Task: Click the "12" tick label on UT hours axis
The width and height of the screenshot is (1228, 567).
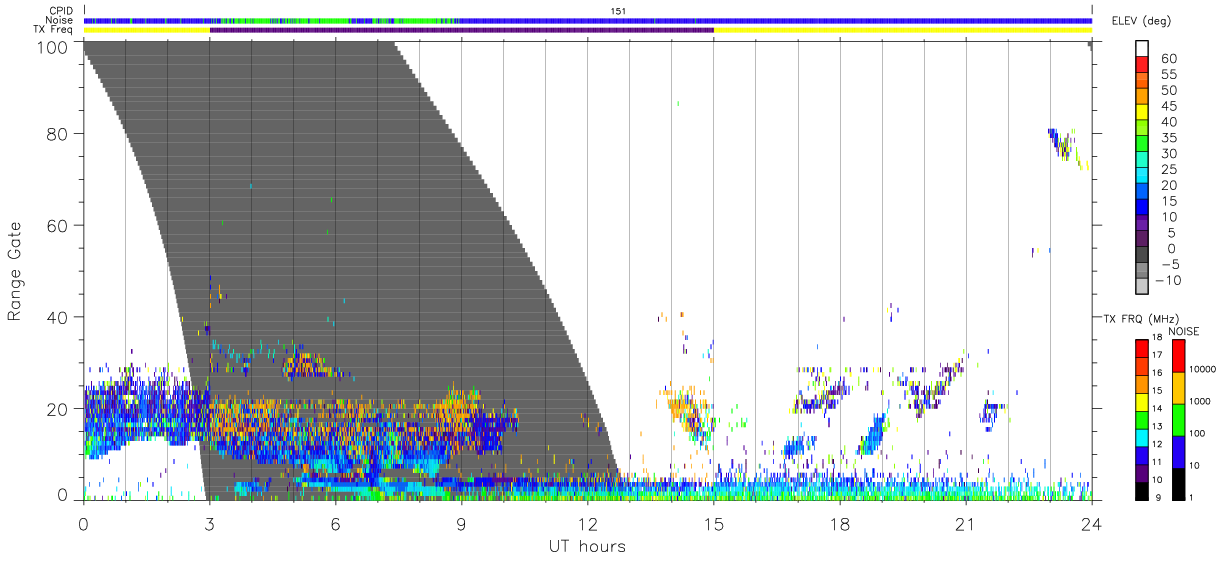Action: tap(587, 523)
